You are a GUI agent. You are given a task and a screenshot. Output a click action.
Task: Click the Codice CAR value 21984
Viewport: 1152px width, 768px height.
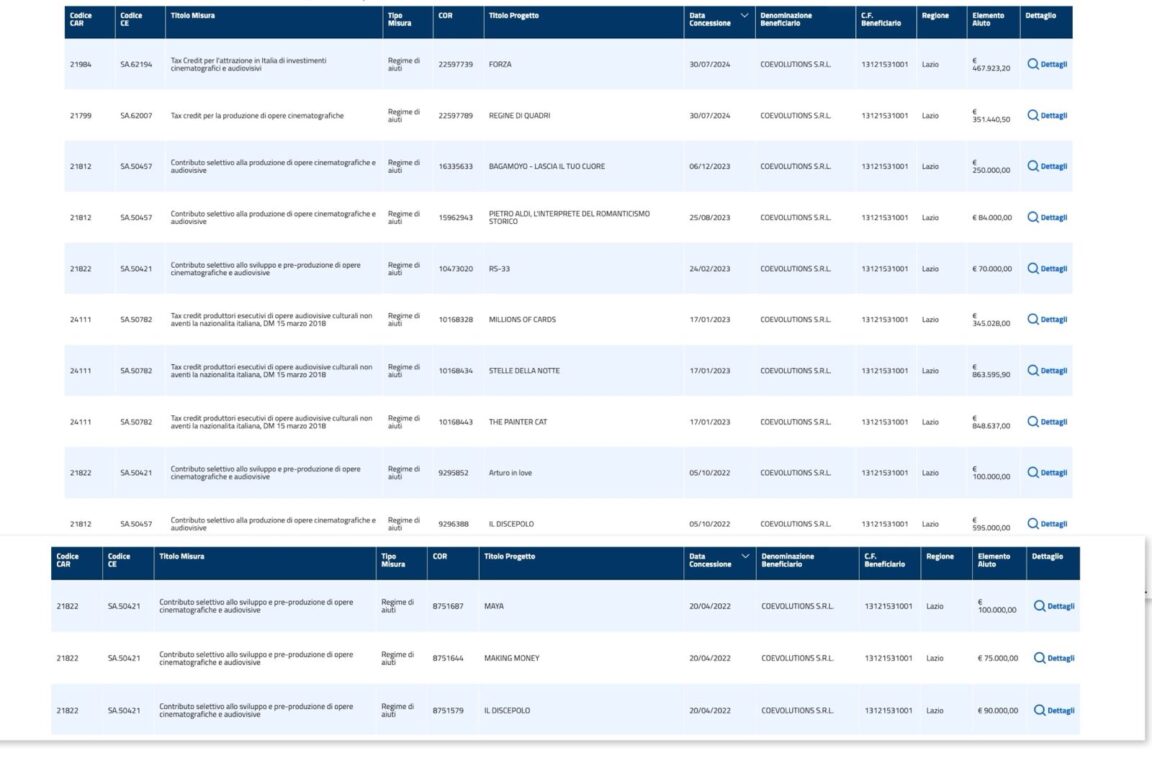point(81,65)
